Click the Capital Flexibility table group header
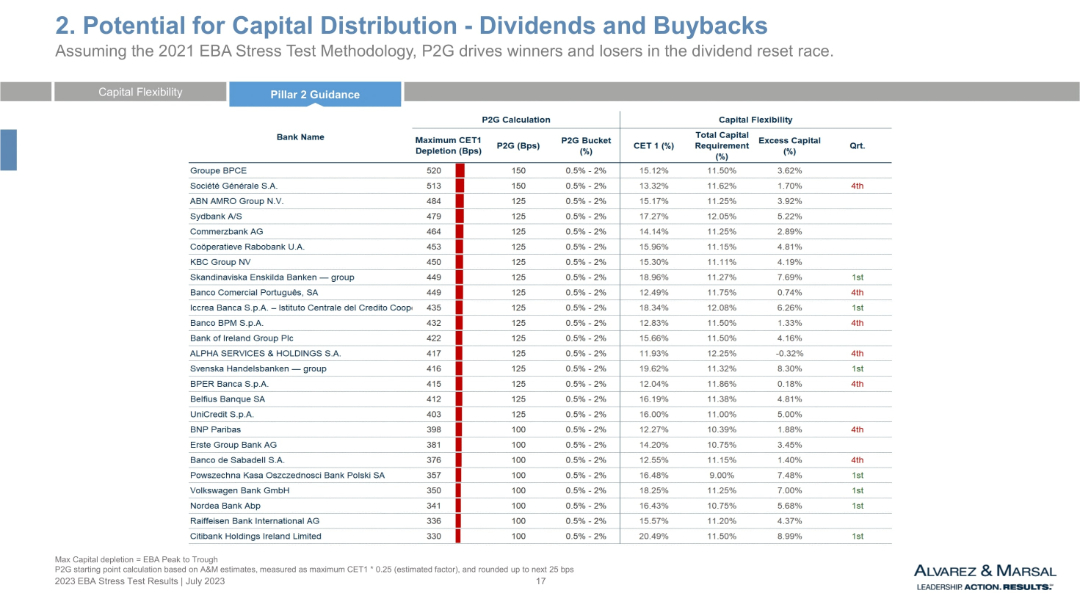1080x607 pixels. click(x=755, y=120)
